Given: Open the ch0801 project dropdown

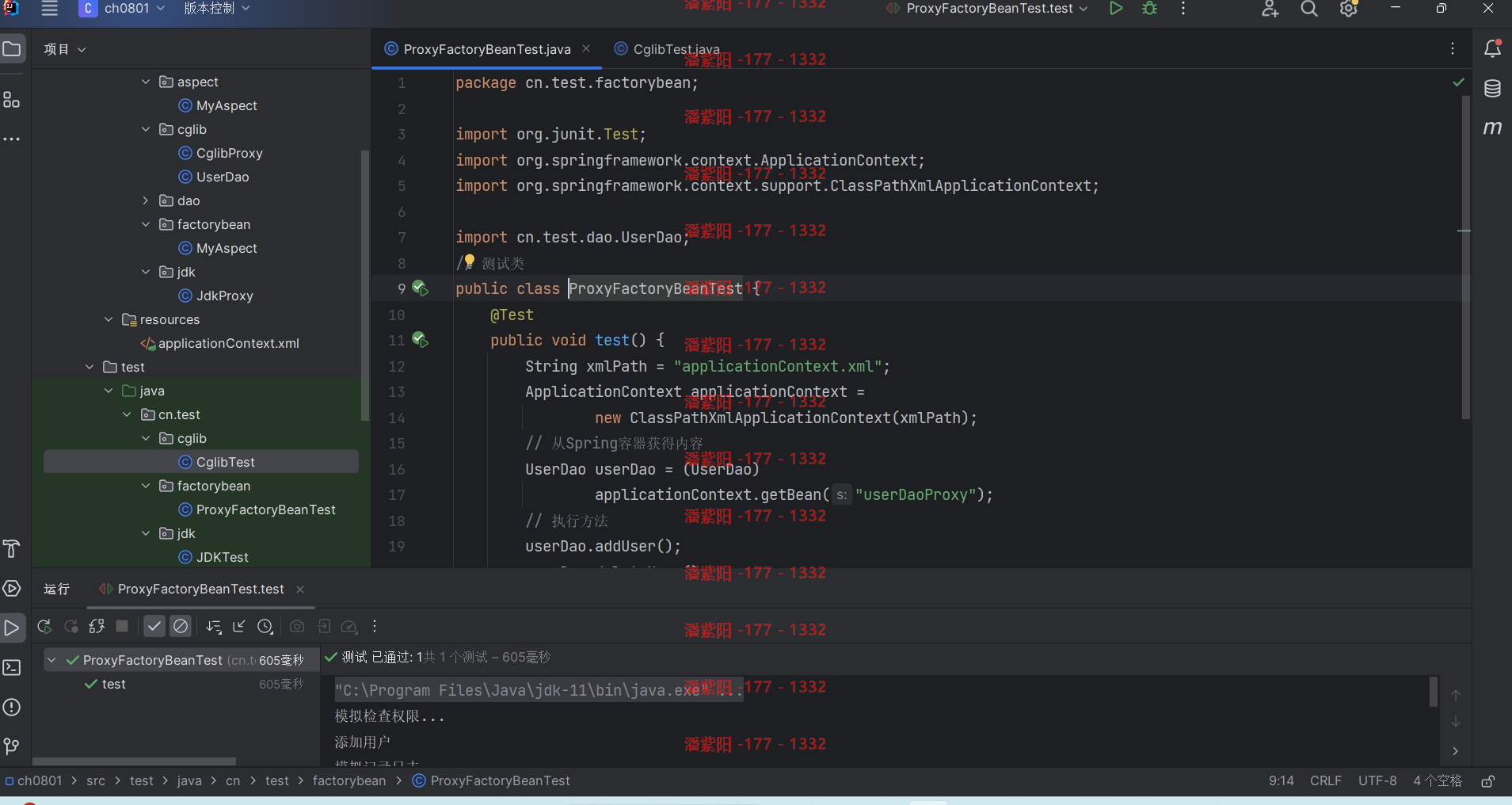Looking at the screenshot, I should 123,9.
